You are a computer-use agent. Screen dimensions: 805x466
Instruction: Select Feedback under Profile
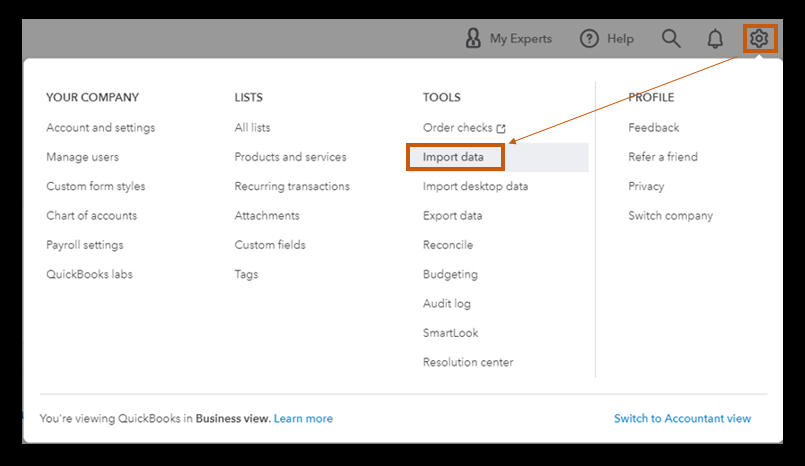tap(654, 127)
